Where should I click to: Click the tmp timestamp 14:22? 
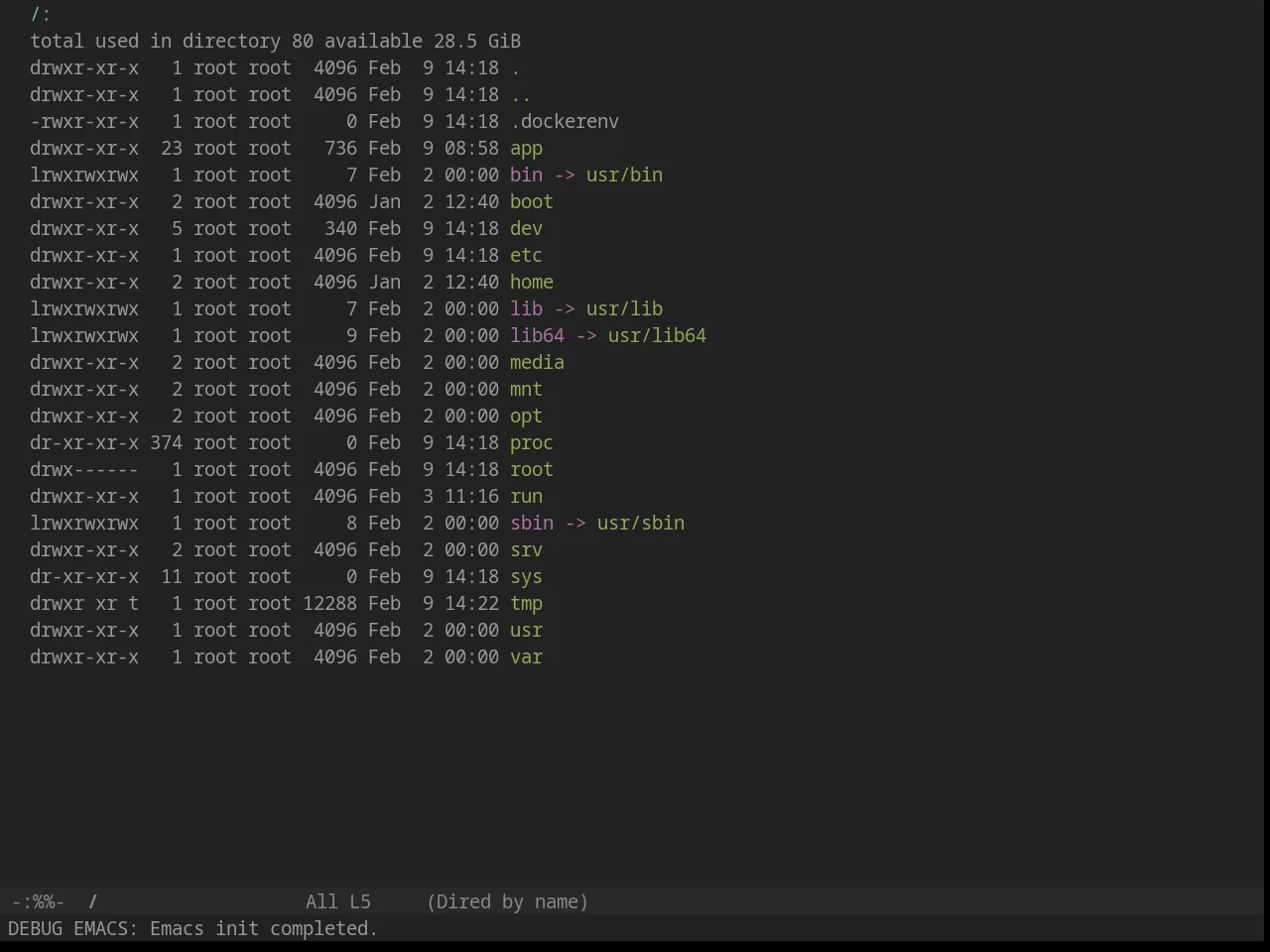click(x=471, y=604)
